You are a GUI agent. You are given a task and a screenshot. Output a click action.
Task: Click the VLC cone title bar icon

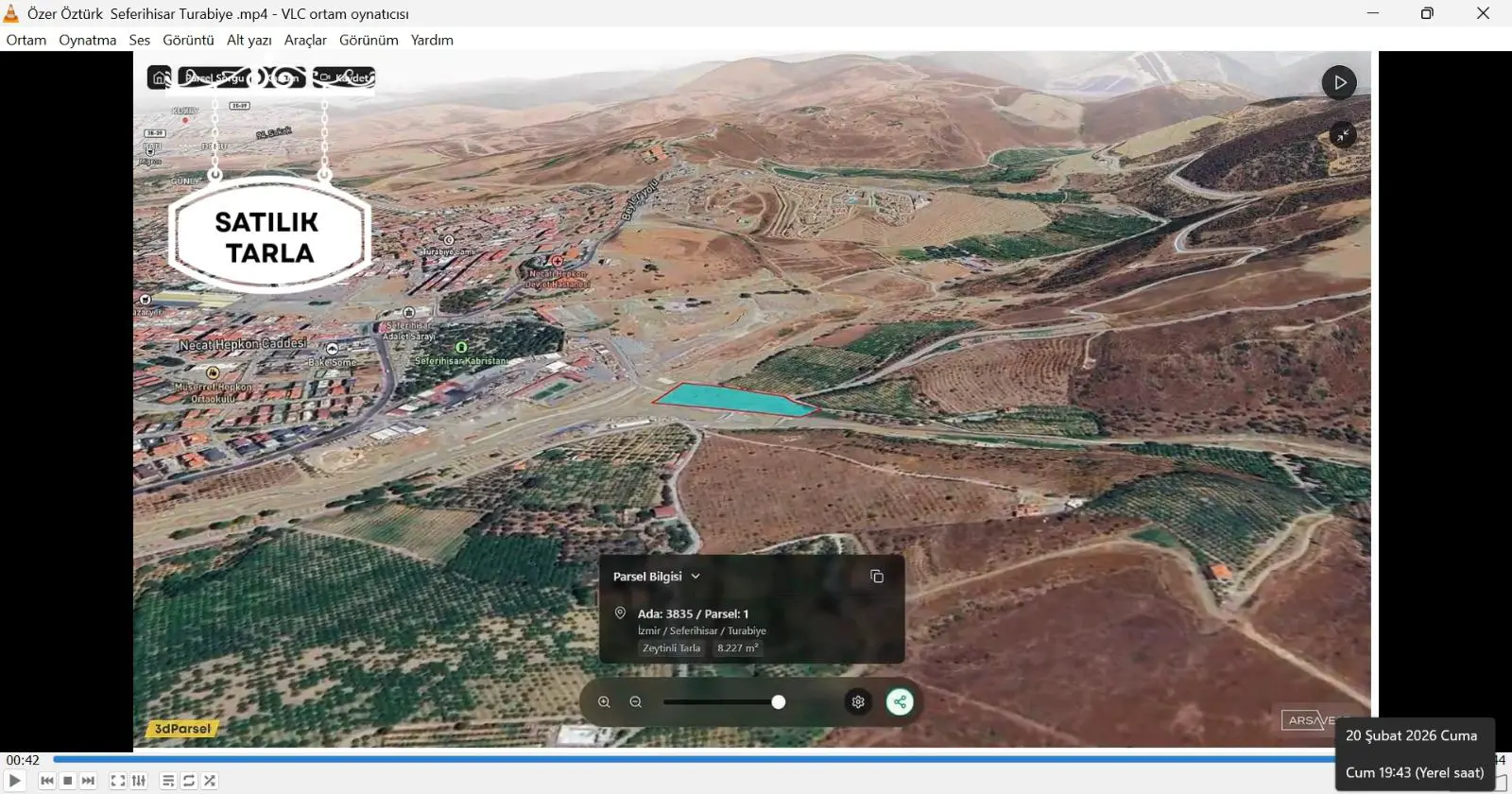pyautogui.click(x=11, y=13)
